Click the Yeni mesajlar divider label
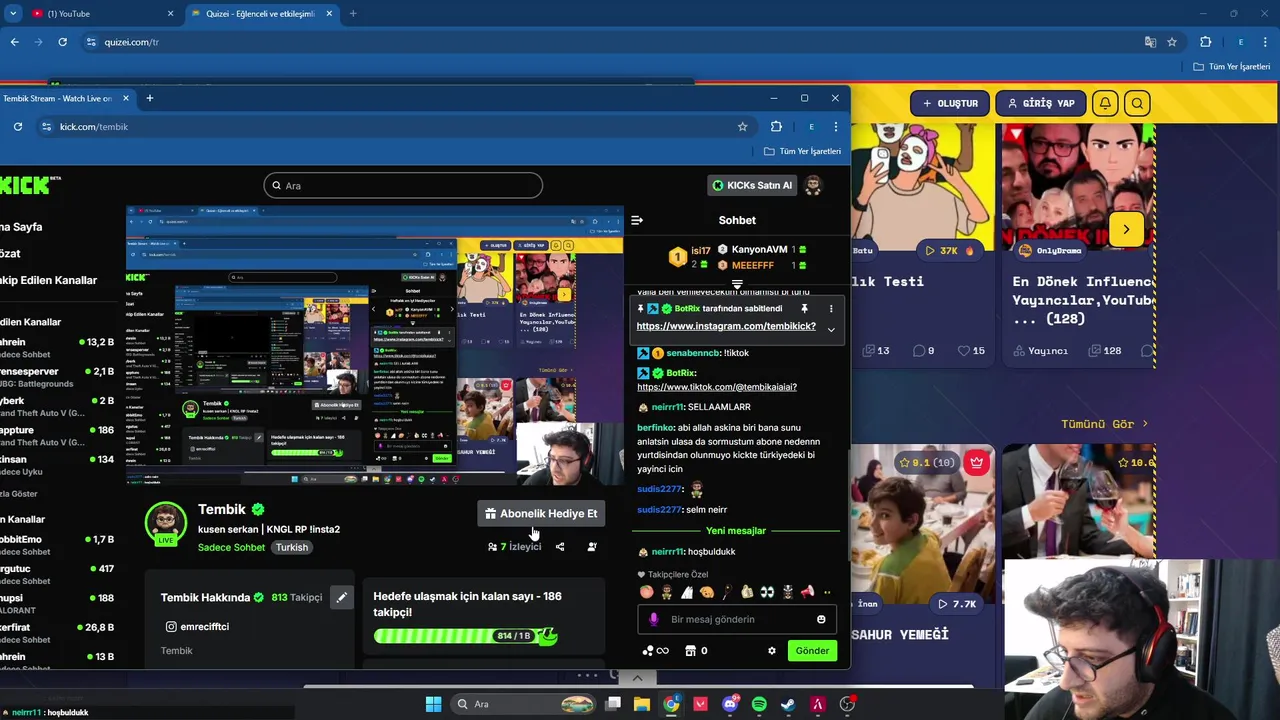This screenshot has height=720, width=1280. point(736,531)
